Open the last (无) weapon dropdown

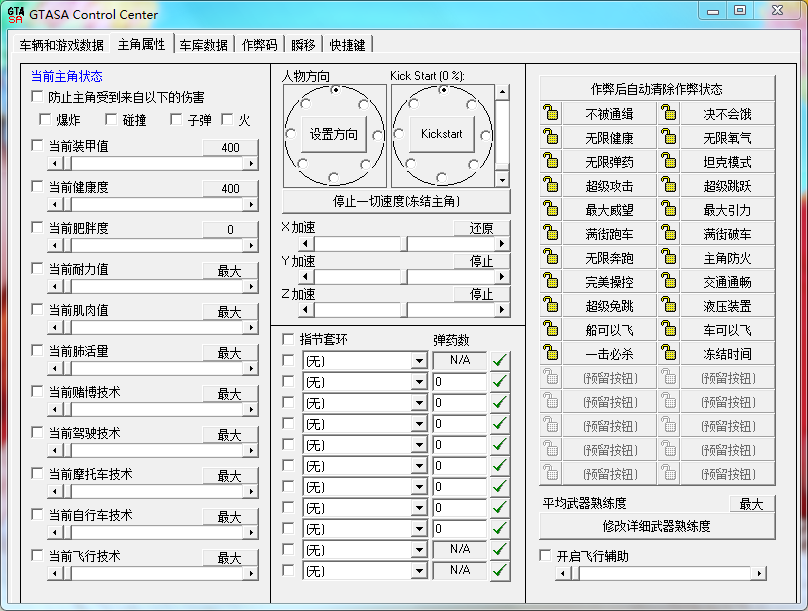[419, 571]
